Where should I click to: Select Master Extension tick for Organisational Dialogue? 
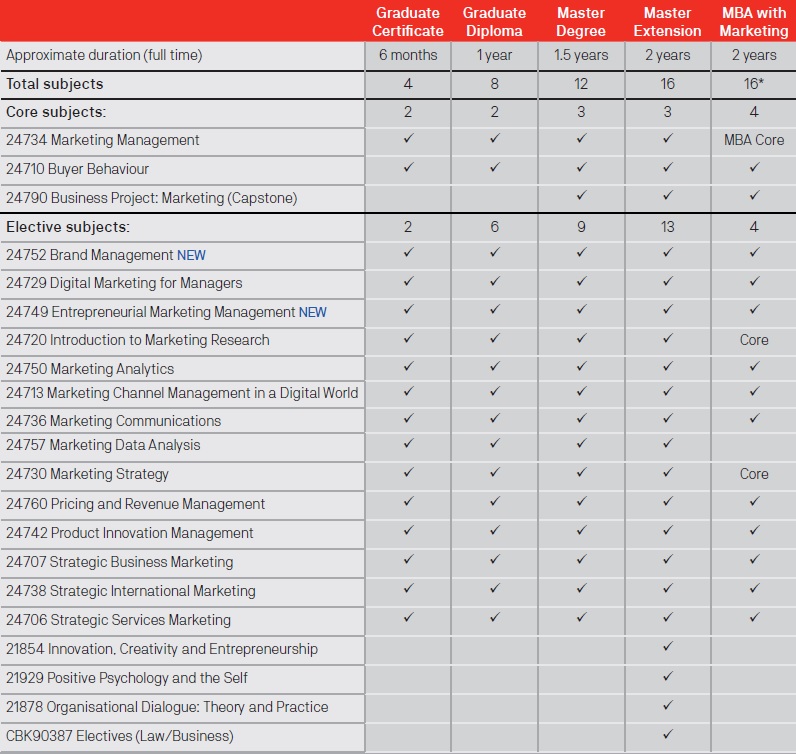point(667,706)
